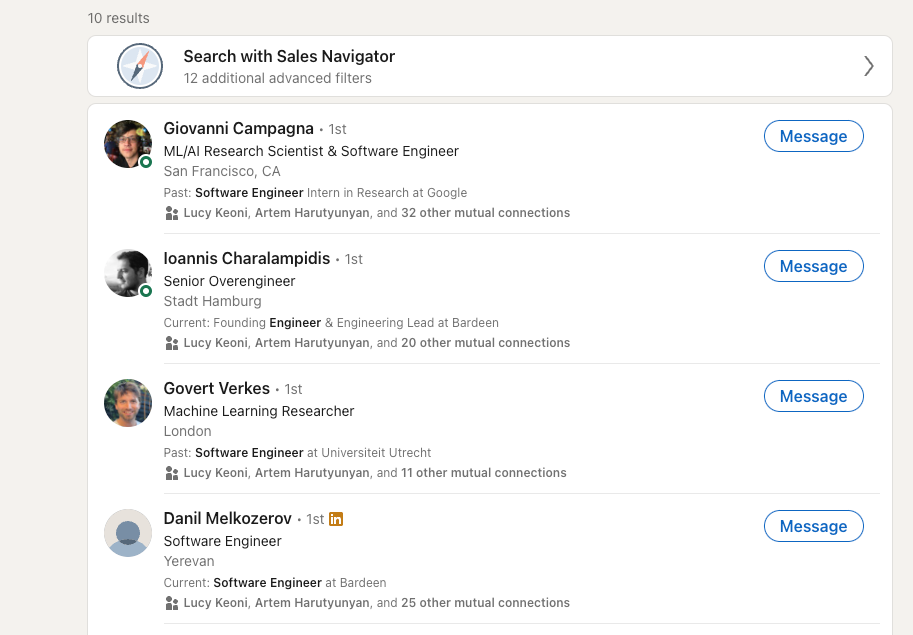The image size is (913, 635).
Task: Message Danil Melkozerov
Action: [813, 526]
